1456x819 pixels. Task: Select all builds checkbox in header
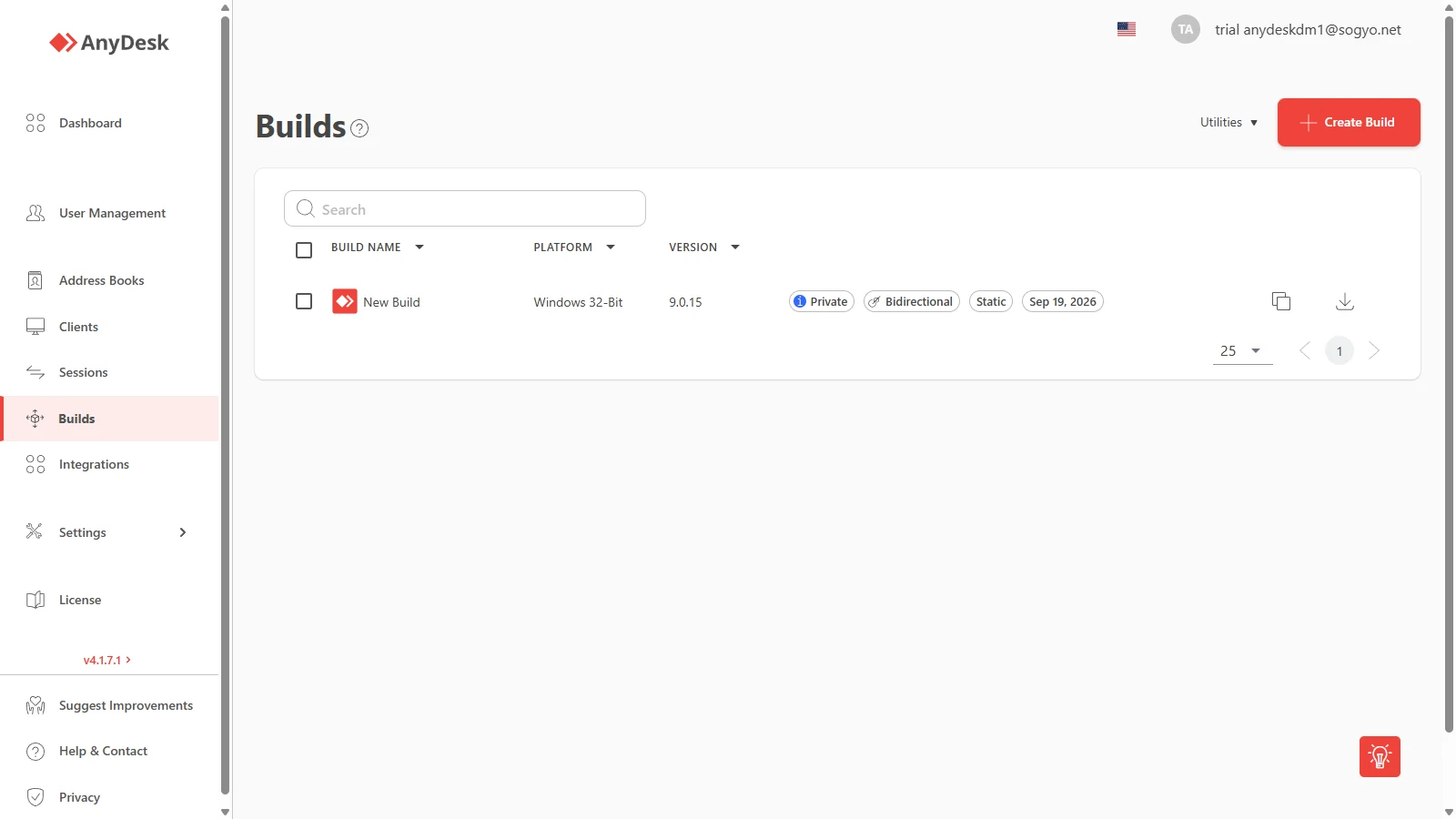click(x=304, y=249)
